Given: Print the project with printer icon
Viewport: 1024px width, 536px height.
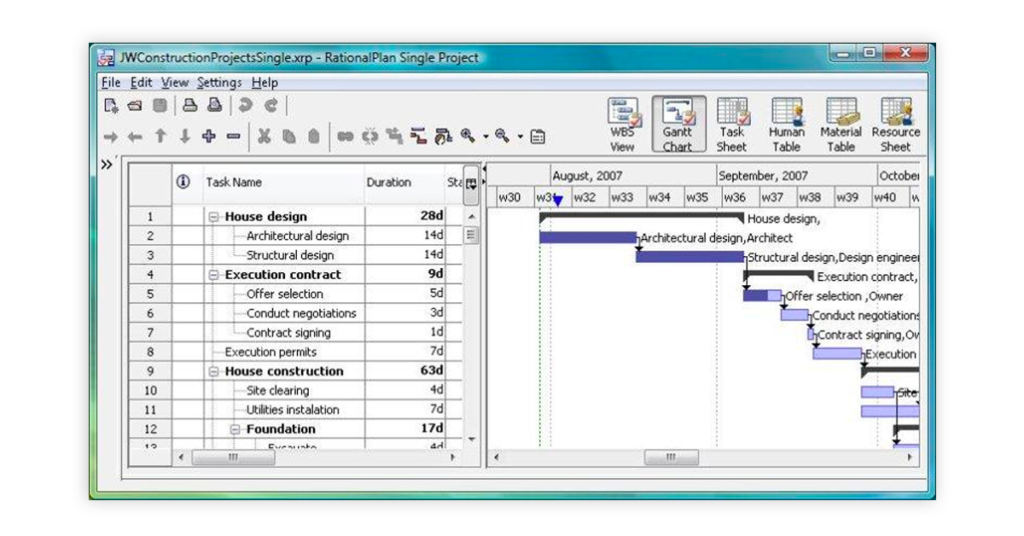Looking at the screenshot, I should point(189,106).
